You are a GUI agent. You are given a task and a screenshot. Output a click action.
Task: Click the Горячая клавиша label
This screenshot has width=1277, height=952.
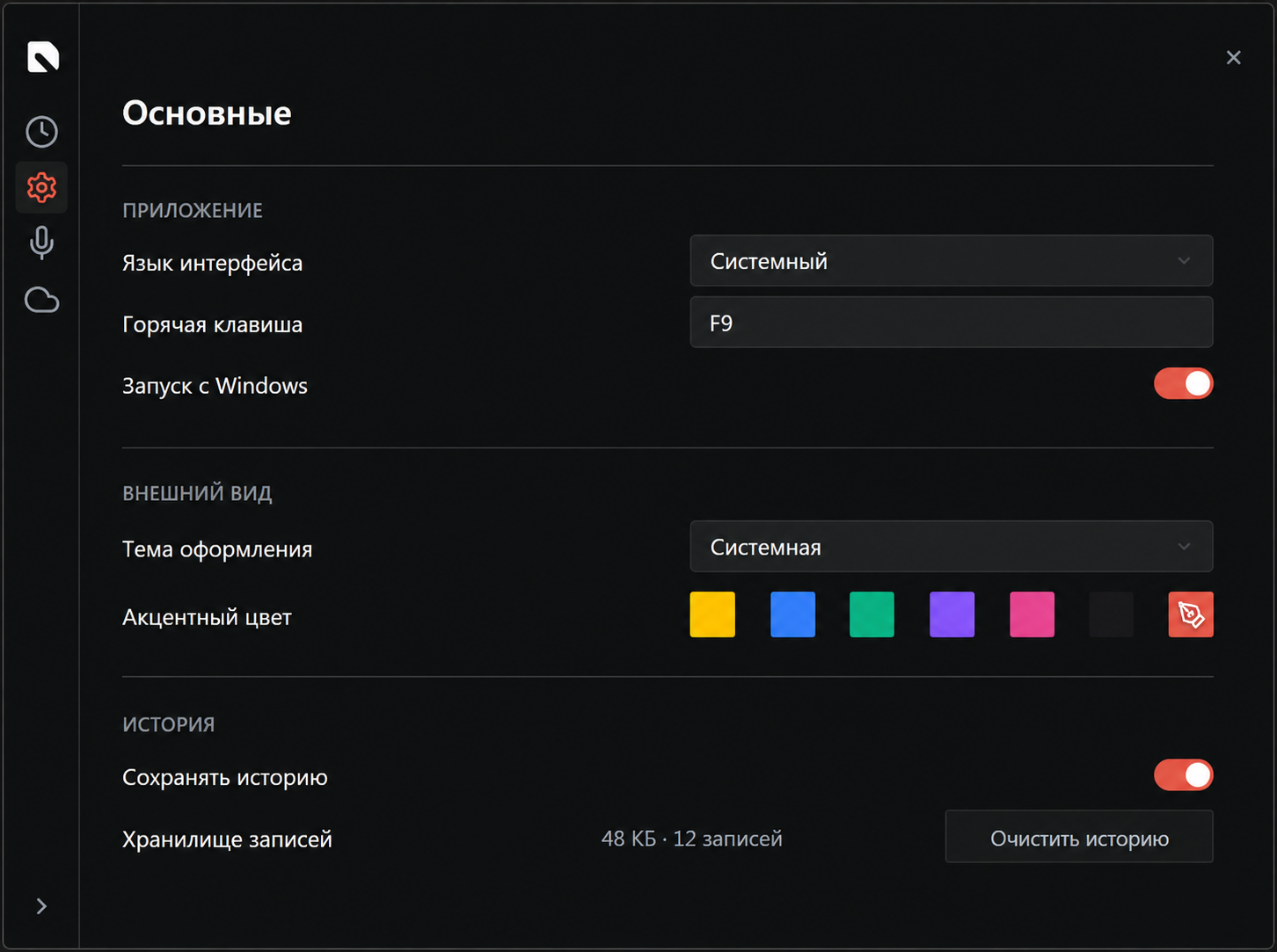click(x=212, y=324)
